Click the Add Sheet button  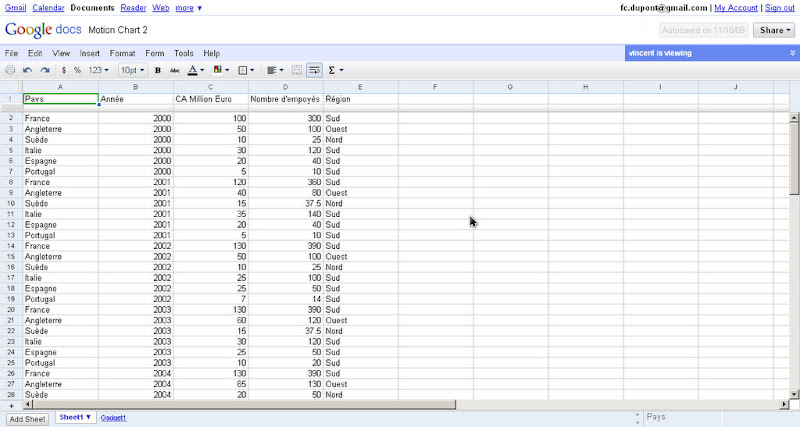tap(28, 419)
